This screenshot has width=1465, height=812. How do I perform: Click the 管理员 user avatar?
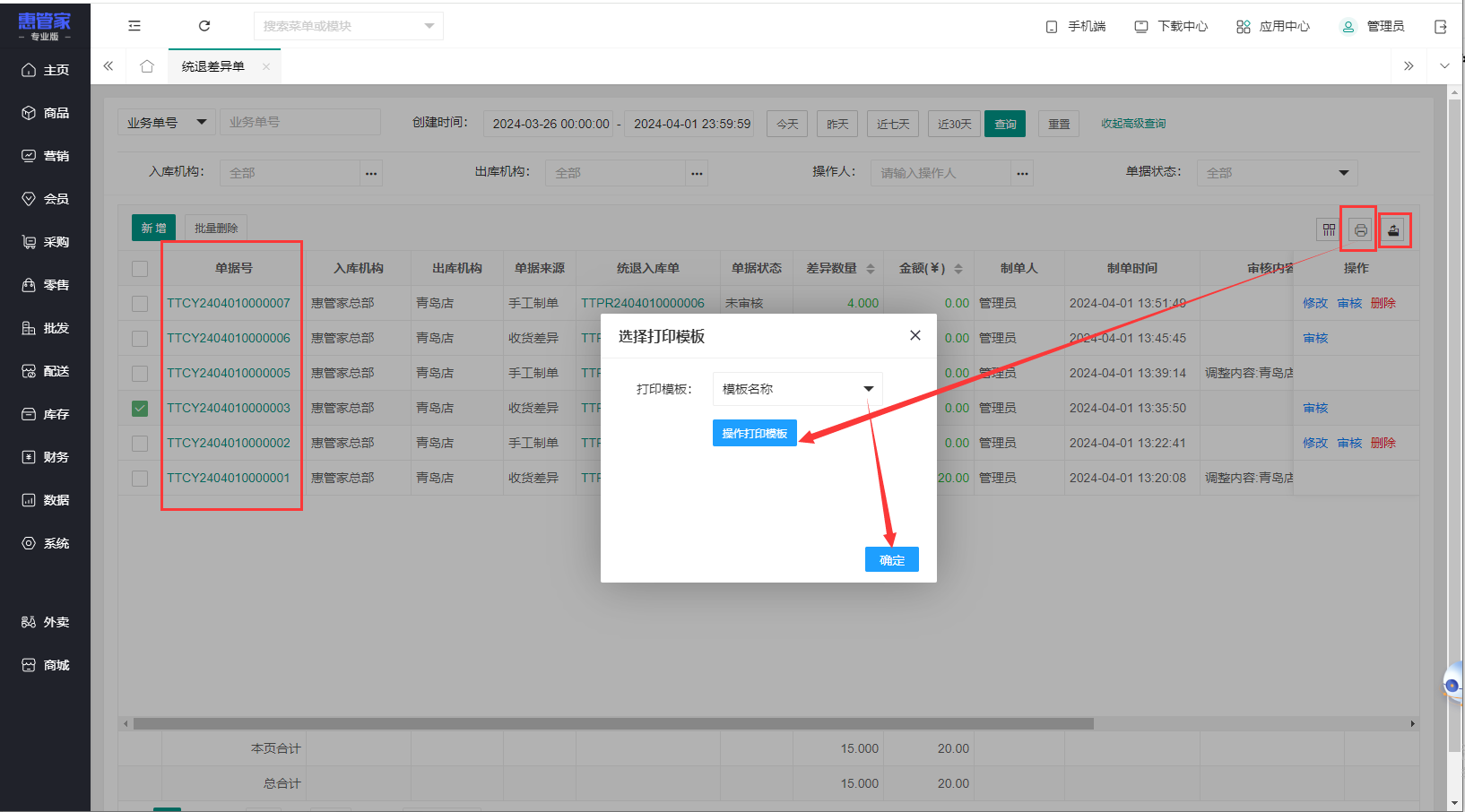pyautogui.click(x=1348, y=27)
